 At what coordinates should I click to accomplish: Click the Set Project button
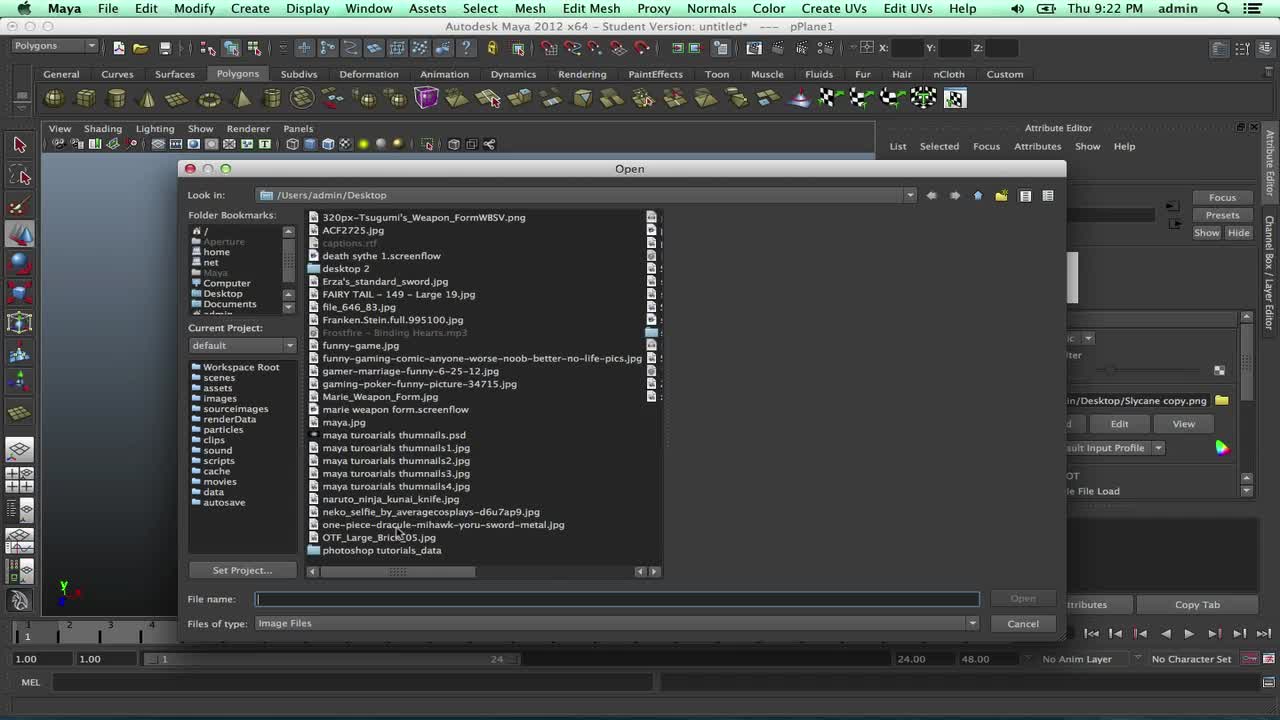(x=242, y=570)
